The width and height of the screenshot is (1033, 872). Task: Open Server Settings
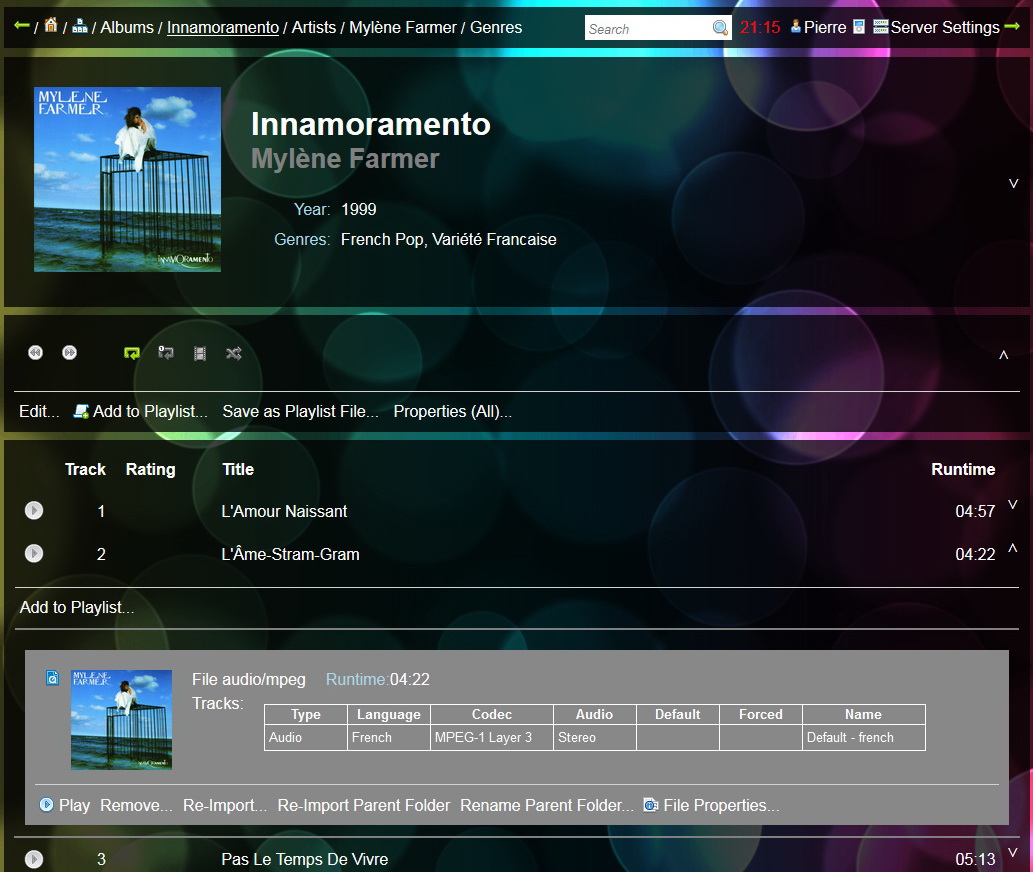click(x=937, y=27)
